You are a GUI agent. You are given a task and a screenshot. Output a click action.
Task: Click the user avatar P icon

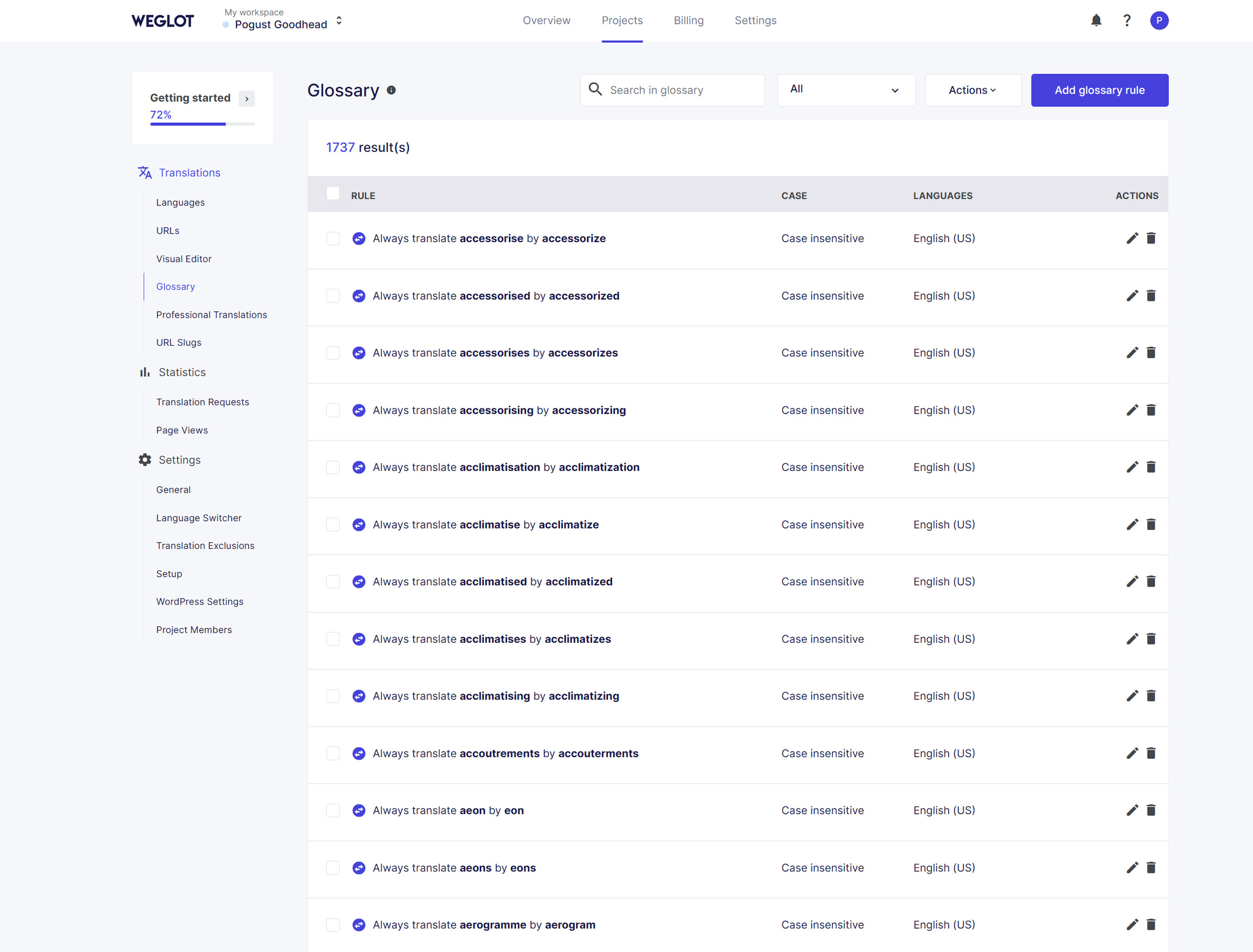(x=1159, y=21)
